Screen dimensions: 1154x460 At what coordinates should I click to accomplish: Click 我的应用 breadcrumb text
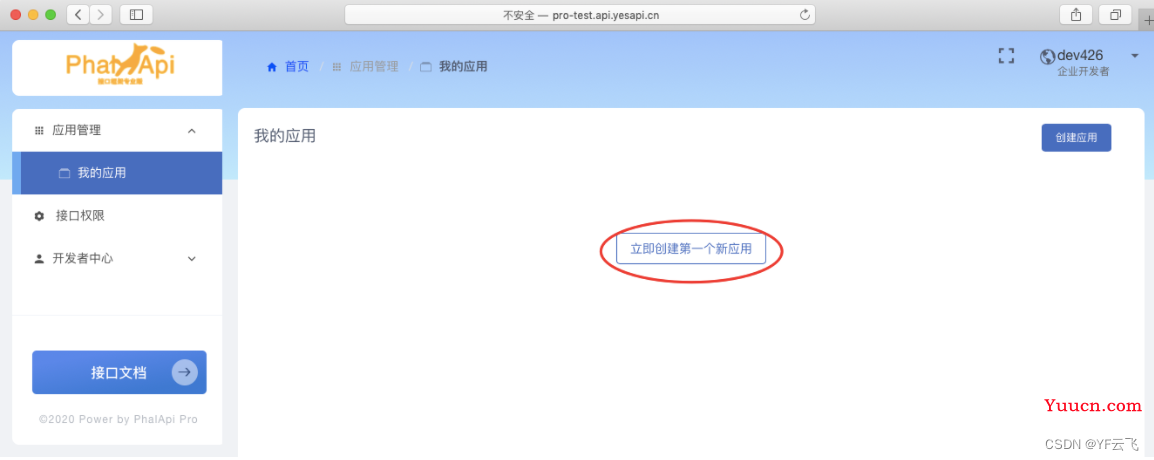[x=463, y=67]
